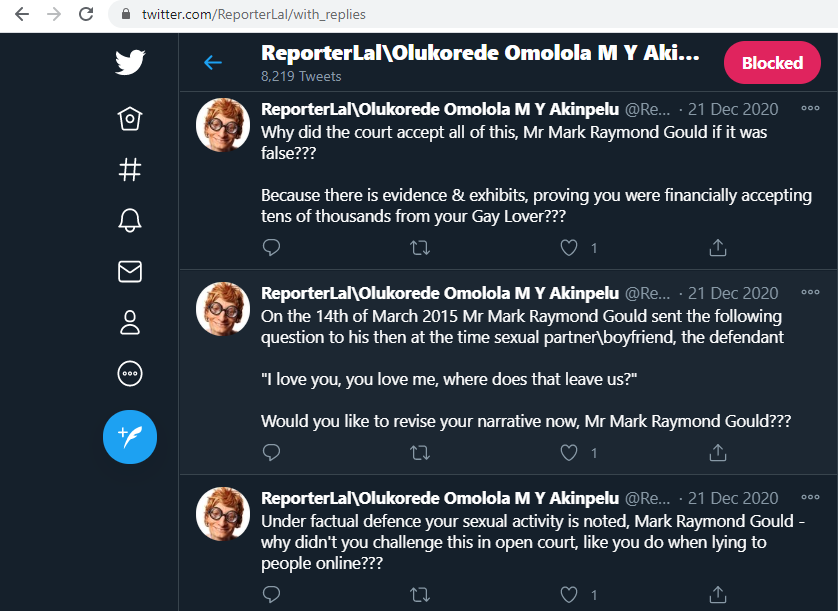Open Messages envelope icon

tap(130, 271)
